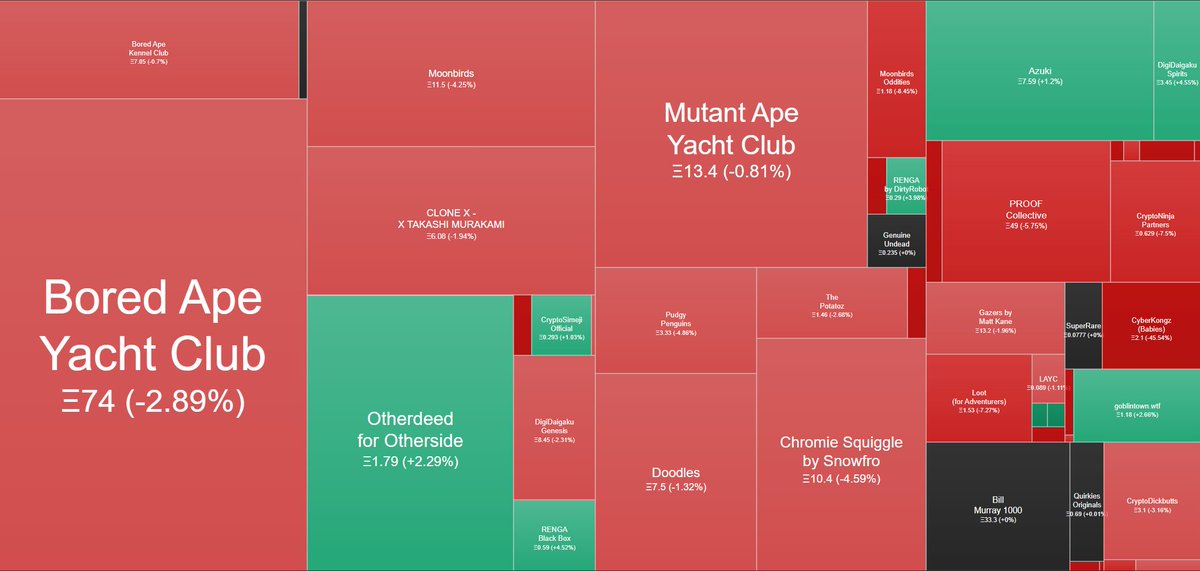Open the CyberKongz (Babies) tile
The image size is (1200, 571).
pyautogui.click(x=1151, y=326)
